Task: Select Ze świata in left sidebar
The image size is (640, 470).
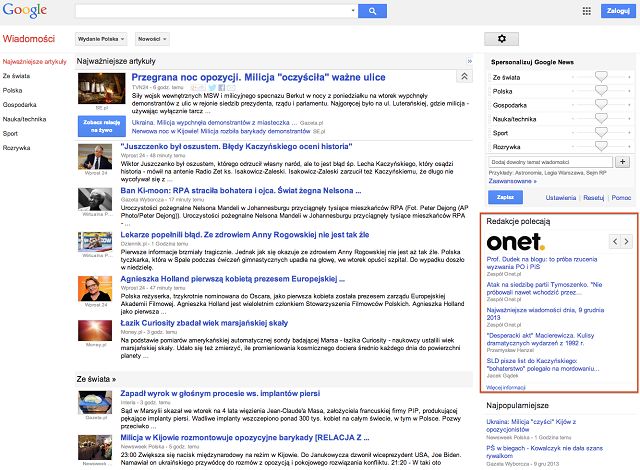Action: (16, 76)
